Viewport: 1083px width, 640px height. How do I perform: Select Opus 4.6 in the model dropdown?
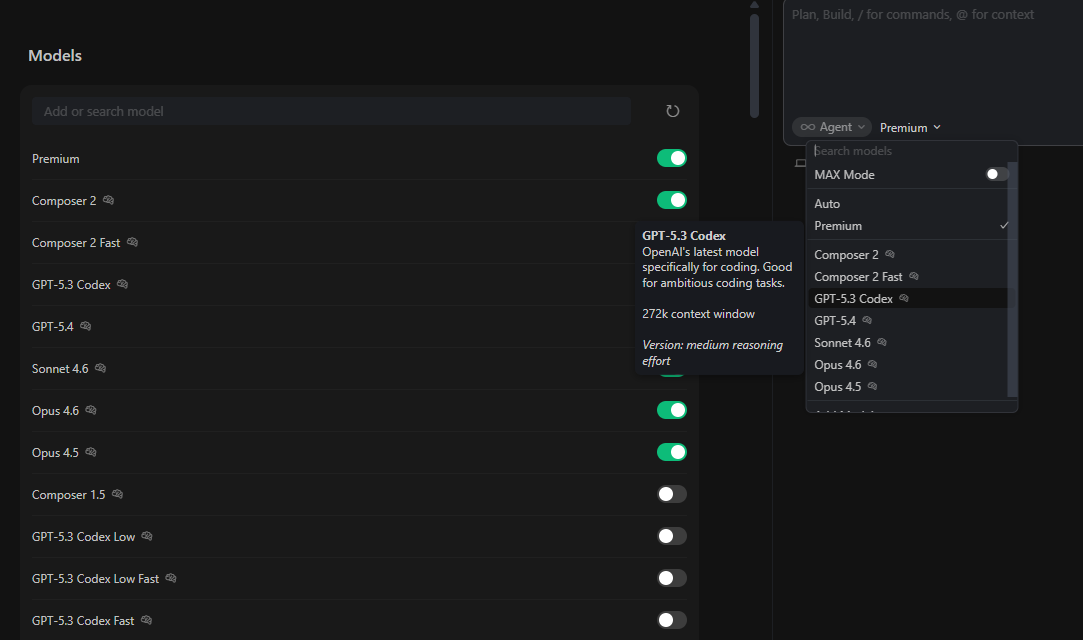click(837, 365)
